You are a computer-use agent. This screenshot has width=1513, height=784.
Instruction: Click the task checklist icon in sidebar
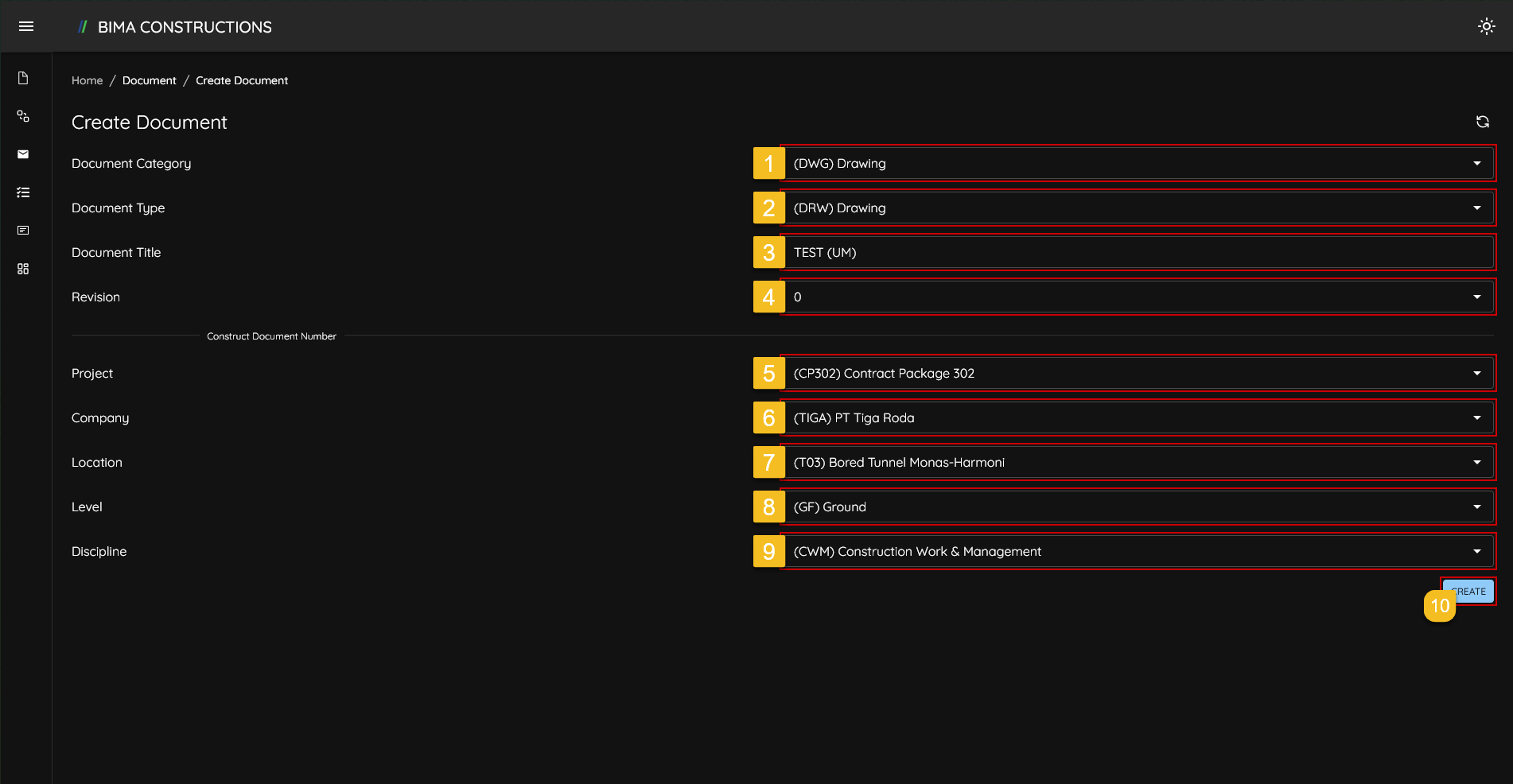23,192
